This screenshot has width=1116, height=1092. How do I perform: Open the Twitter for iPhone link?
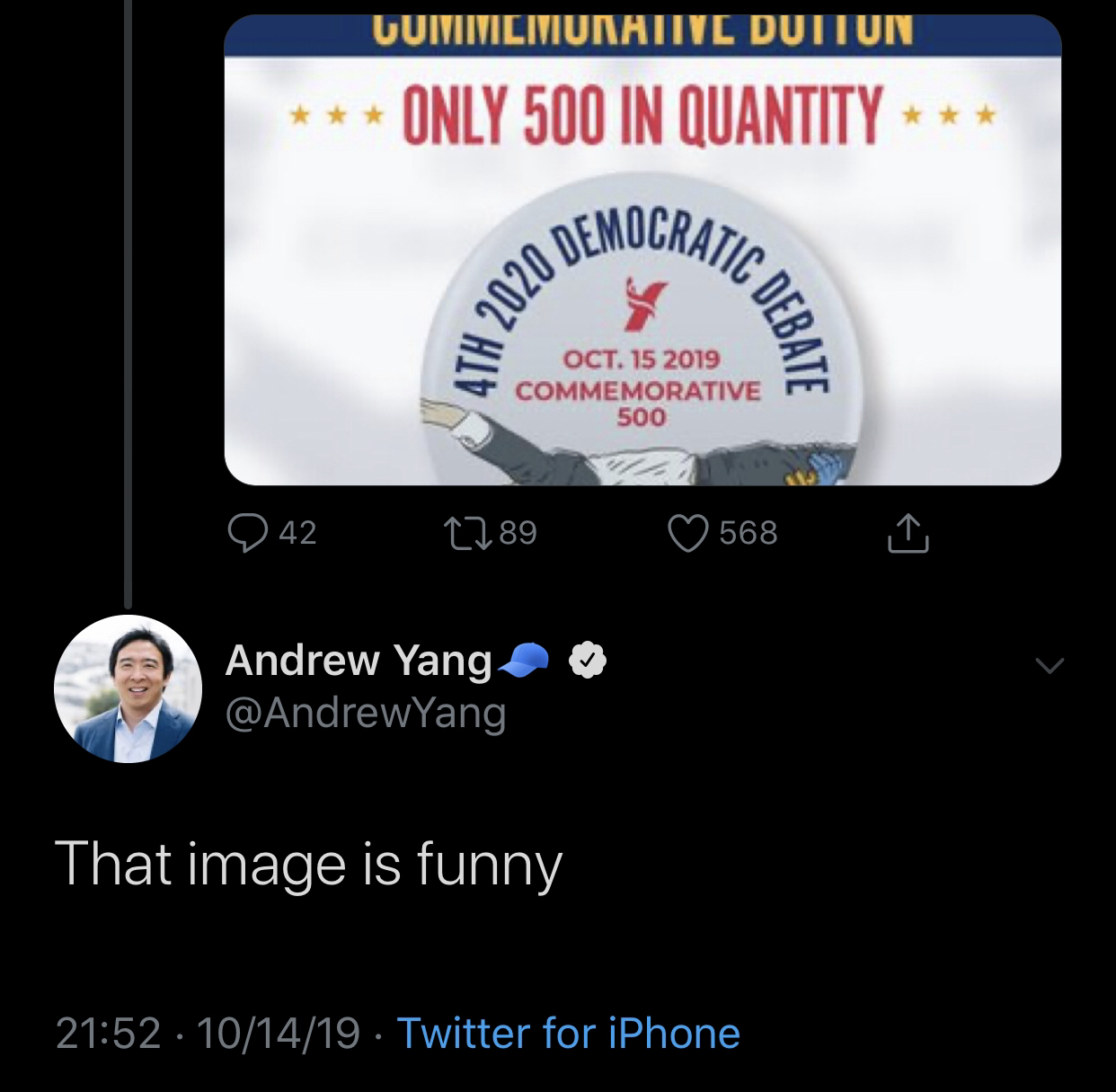click(569, 1034)
